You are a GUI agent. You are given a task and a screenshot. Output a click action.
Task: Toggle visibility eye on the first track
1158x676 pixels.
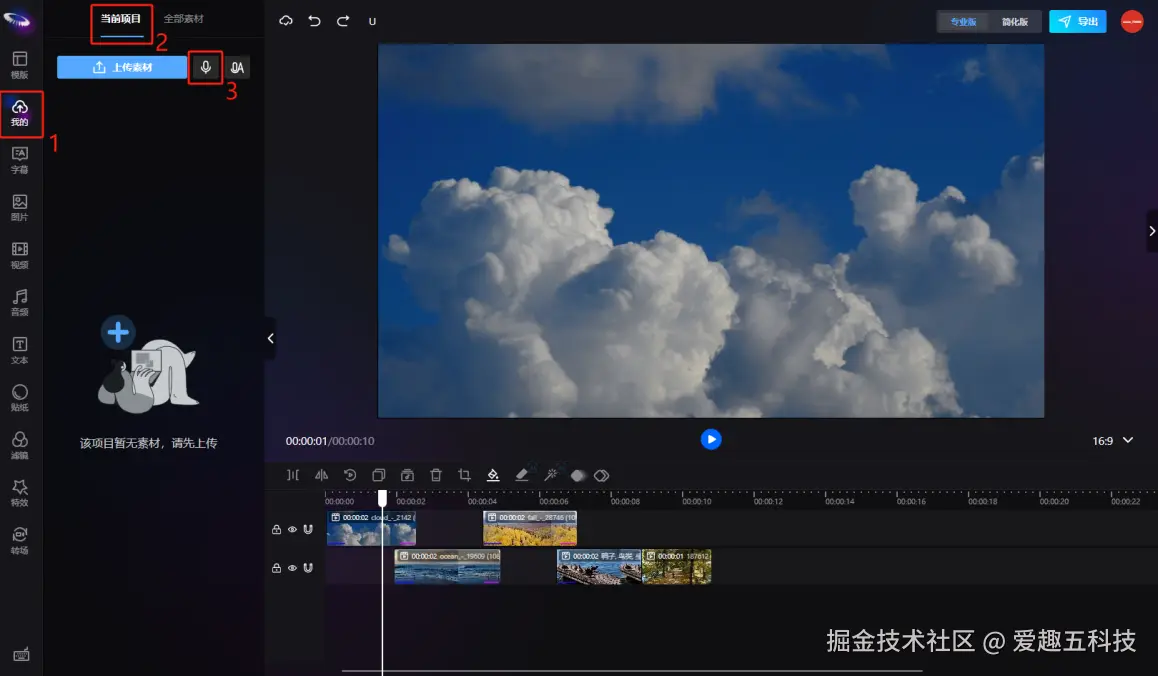point(292,529)
